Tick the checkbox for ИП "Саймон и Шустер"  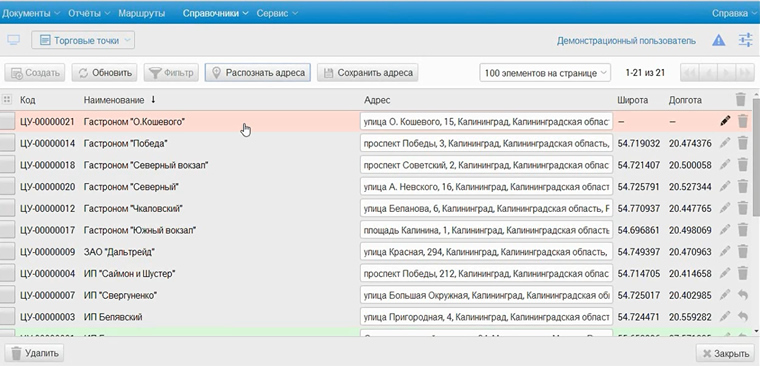point(7,274)
